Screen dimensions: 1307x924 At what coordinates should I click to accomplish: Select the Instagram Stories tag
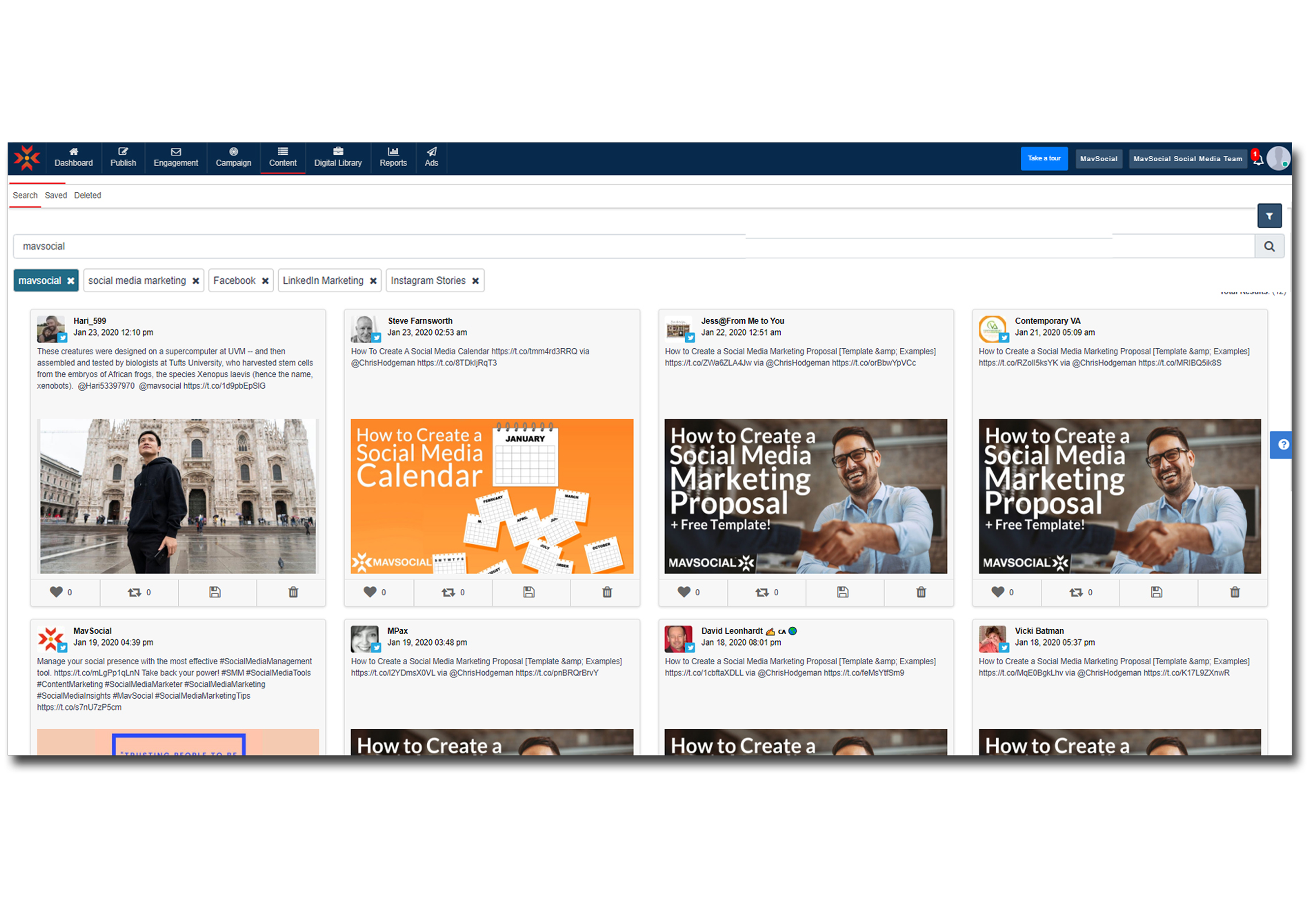tap(428, 281)
